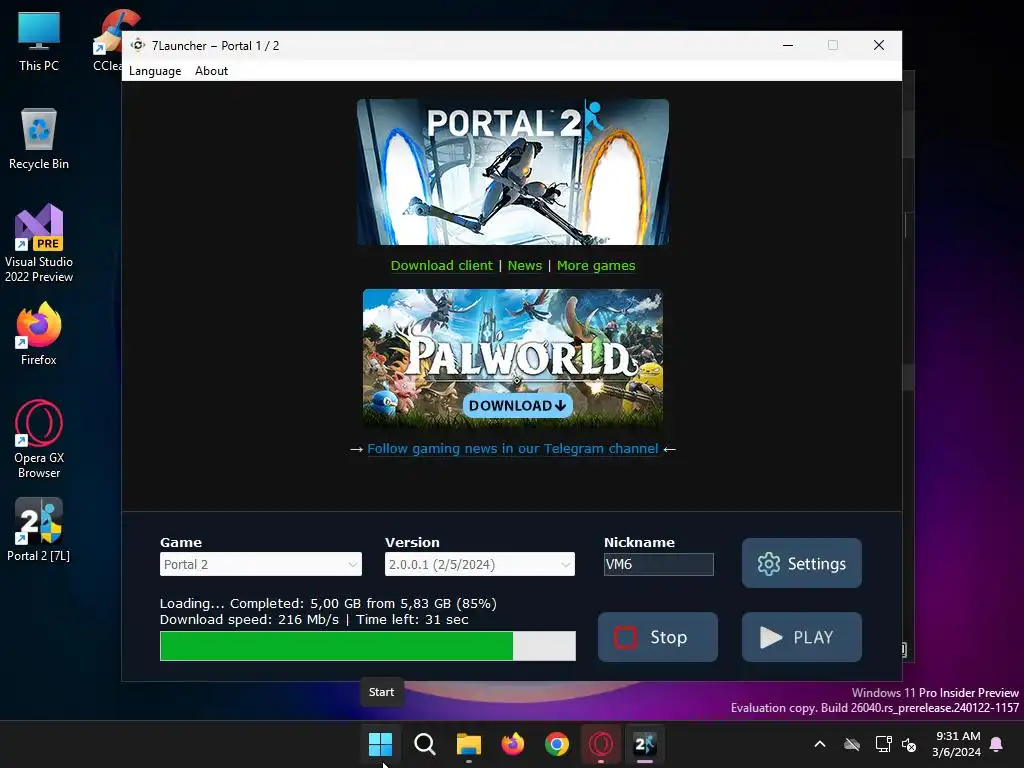Open Google Chrome from the taskbar
This screenshot has height=768, width=1024.
[556, 744]
